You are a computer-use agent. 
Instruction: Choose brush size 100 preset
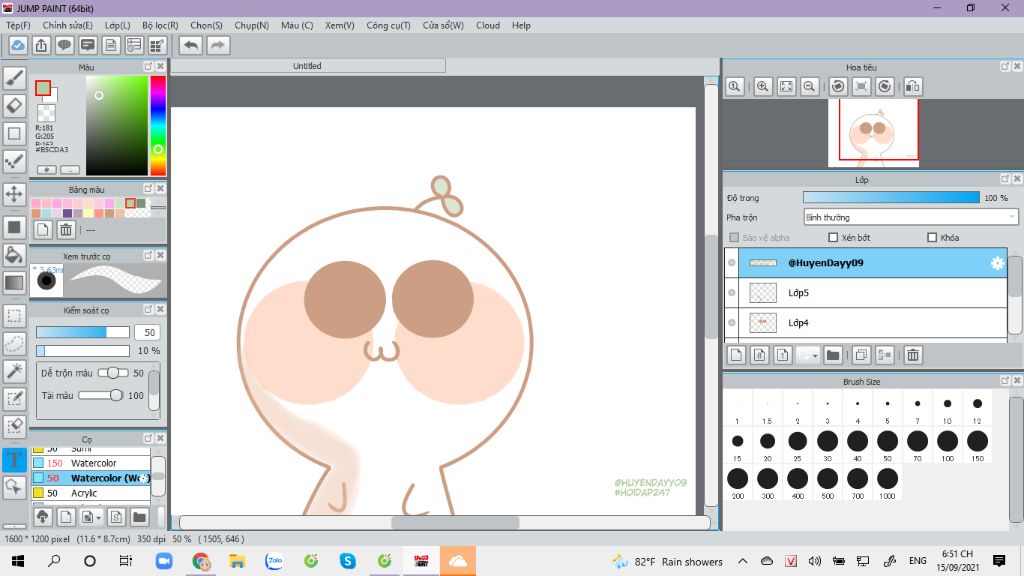click(947, 445)
